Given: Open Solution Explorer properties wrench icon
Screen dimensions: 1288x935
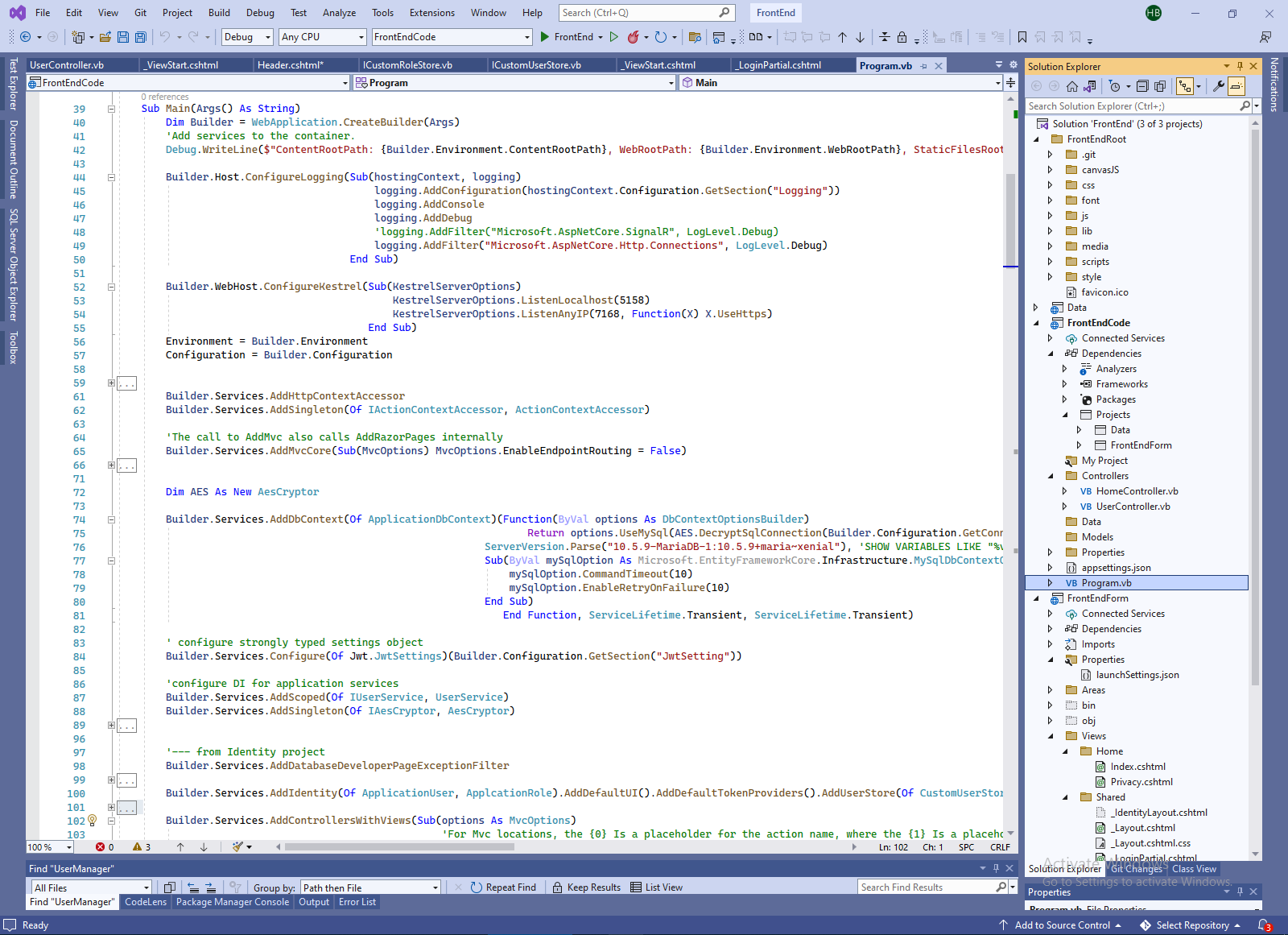Looking at the screenshot, I should point(1219,86).
